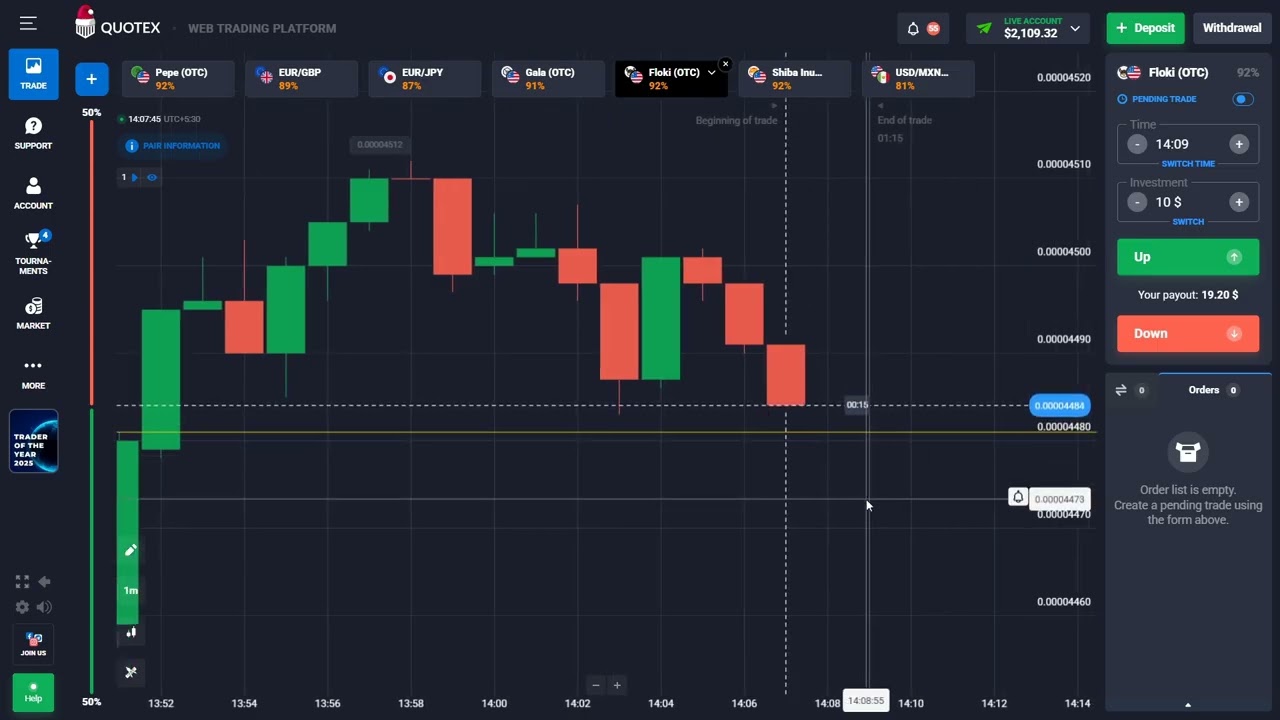
Task: Open the Trade section in sidebar
Action: point(33,73)
